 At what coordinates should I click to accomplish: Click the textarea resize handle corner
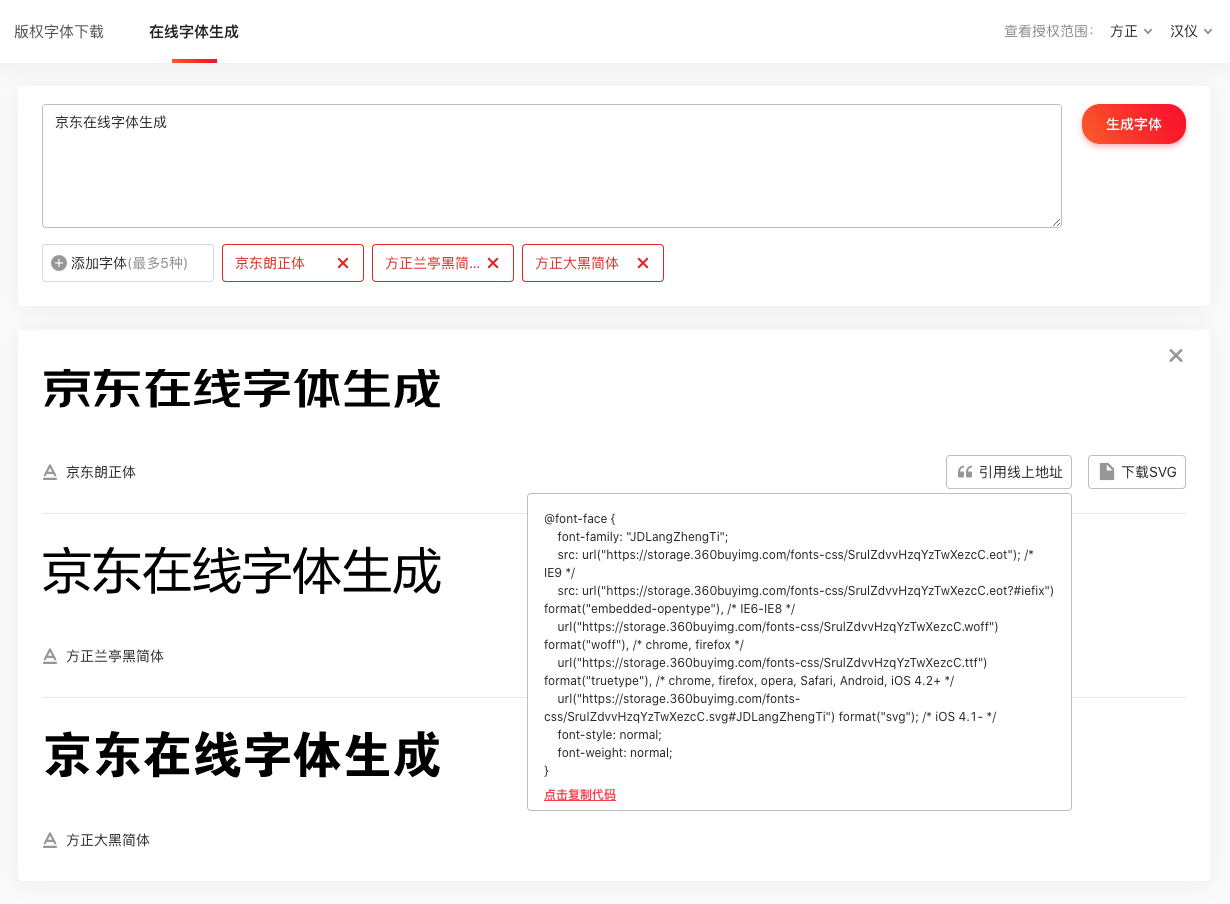[1055, 221]
